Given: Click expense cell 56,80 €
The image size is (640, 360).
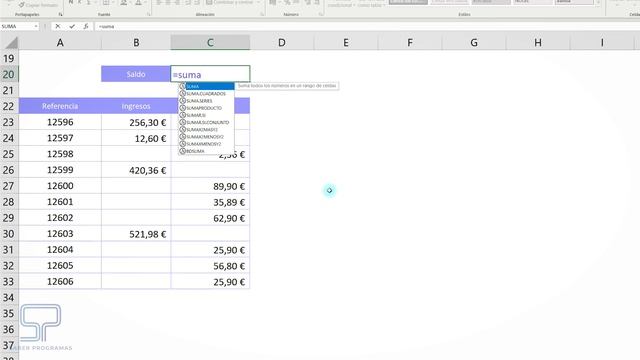Looking at the screenshot, I should tap(210, 266).
